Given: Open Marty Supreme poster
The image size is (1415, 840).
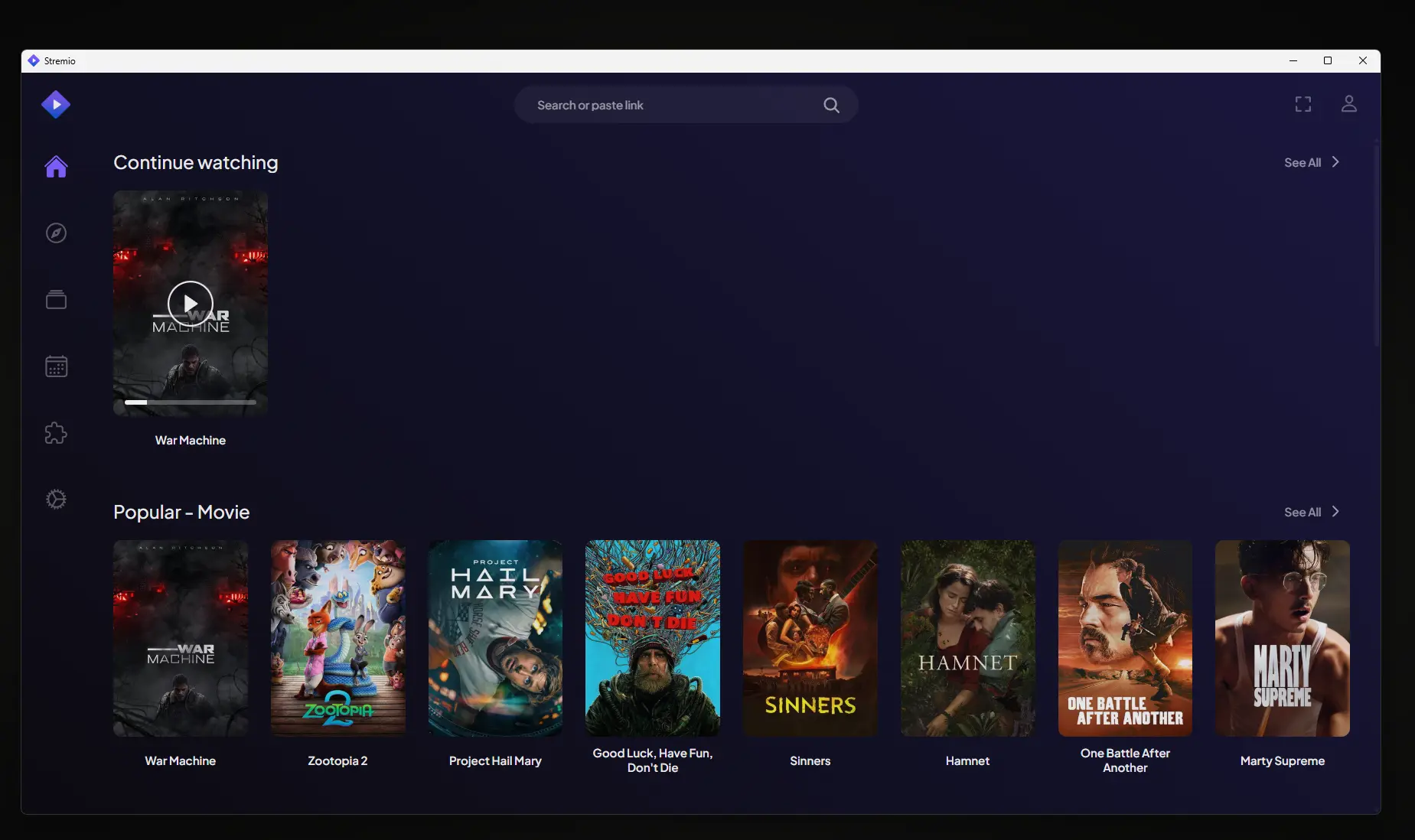Looking at the screenshot, I should coord(1283,638).
